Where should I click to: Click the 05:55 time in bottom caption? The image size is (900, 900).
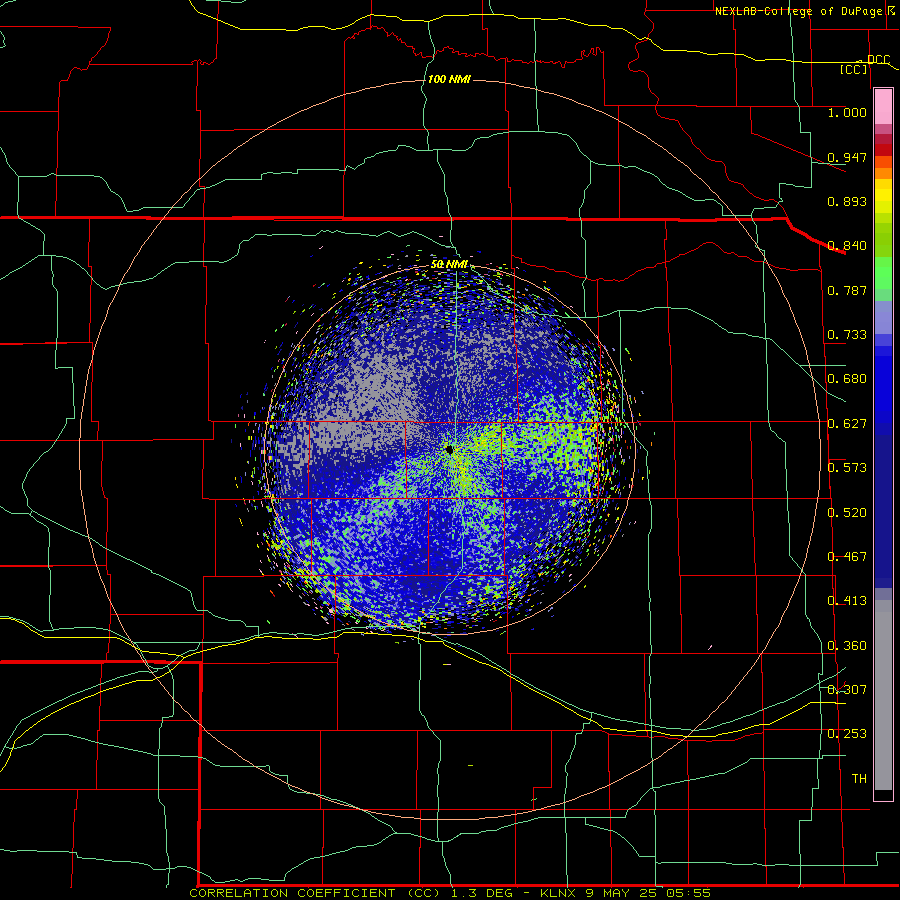(688, 893)
